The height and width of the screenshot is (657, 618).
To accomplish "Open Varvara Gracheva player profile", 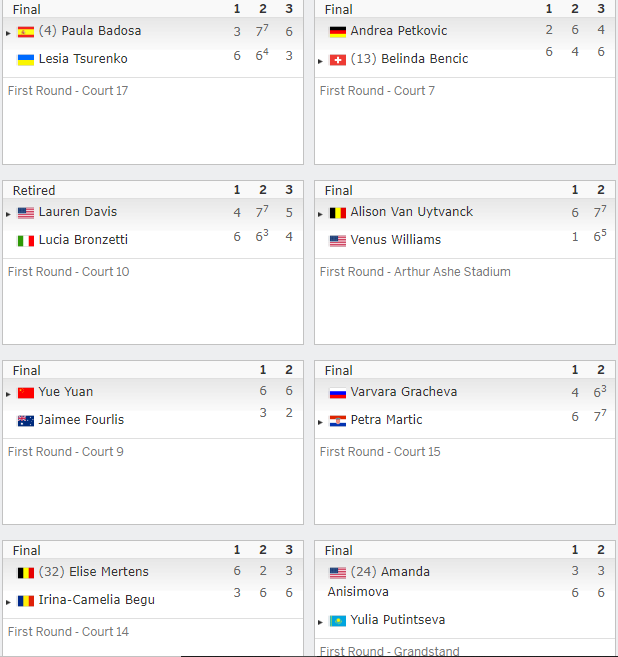I will [x=403, y=392].
